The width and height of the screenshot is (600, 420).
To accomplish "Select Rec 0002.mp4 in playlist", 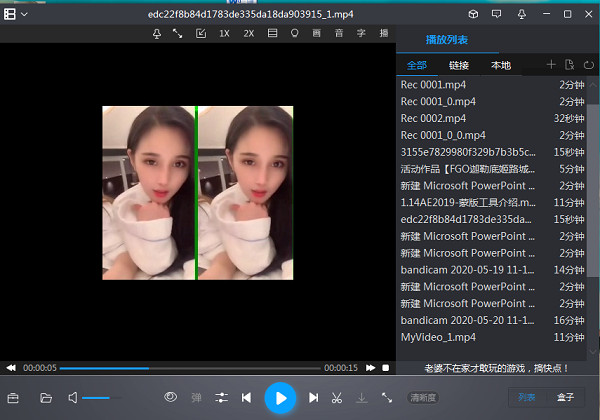I will click(492, 119).
